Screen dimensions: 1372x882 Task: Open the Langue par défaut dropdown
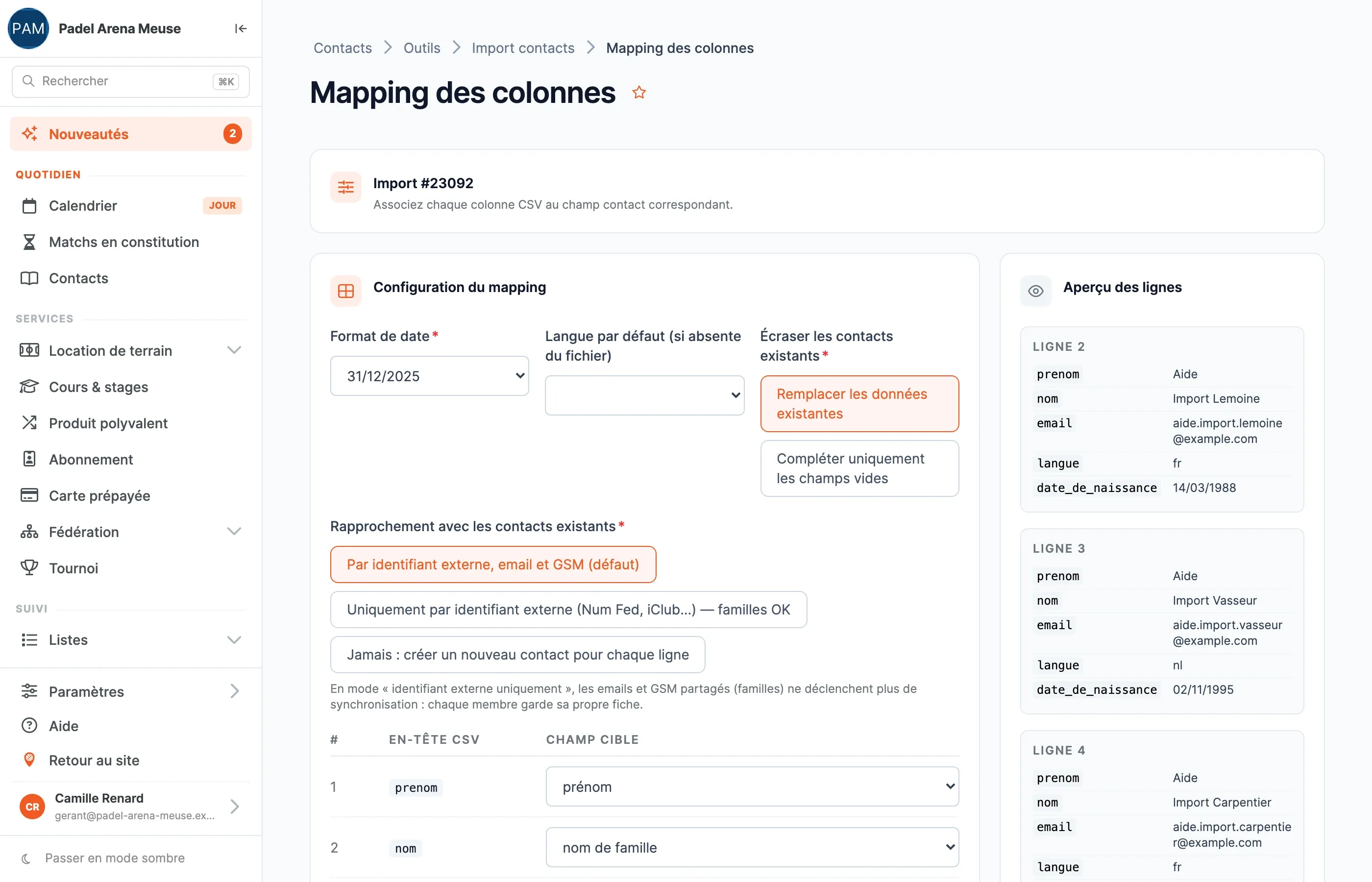(645, 396)
